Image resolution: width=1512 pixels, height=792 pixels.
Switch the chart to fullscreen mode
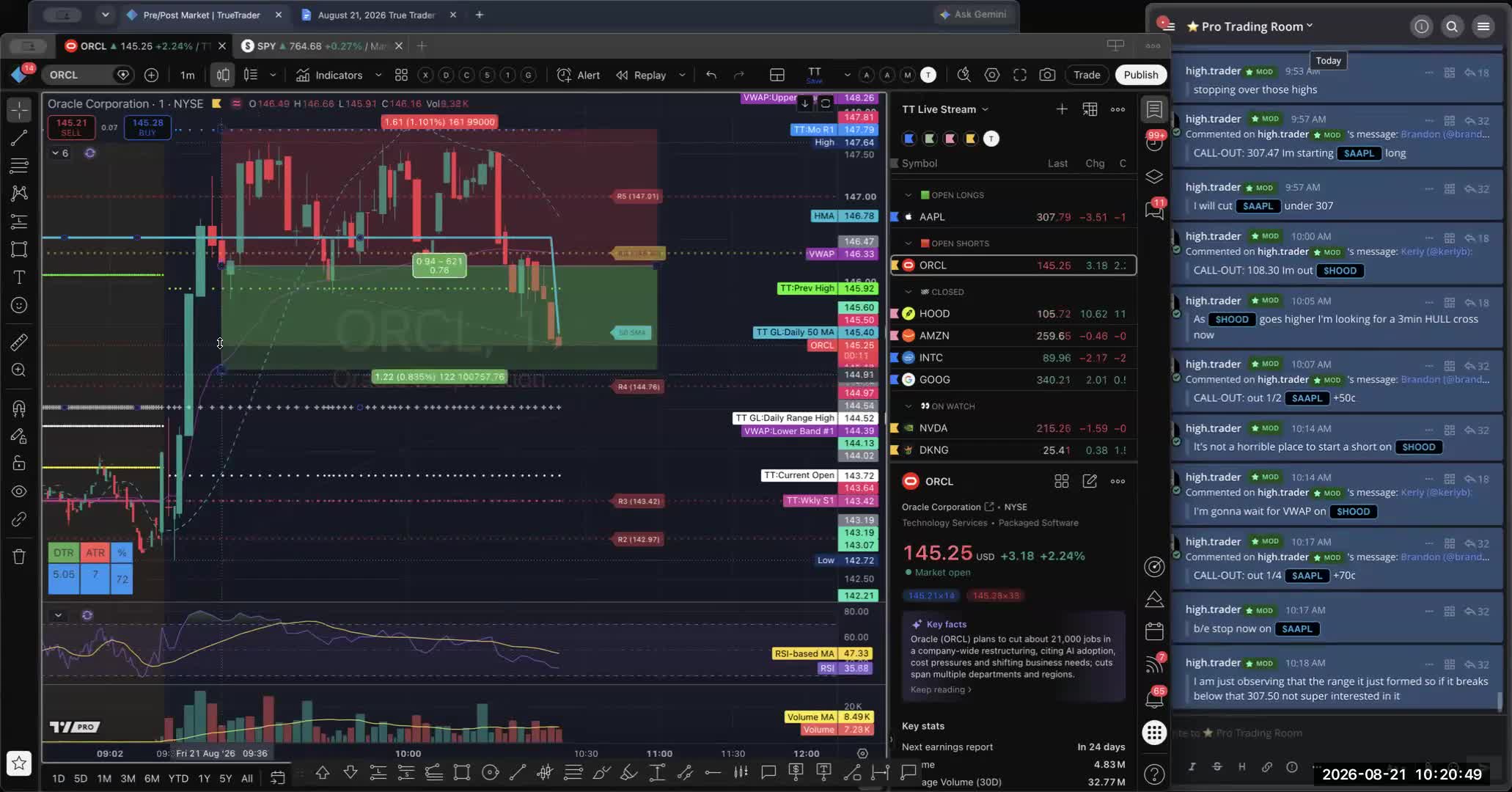[1020, 75]
